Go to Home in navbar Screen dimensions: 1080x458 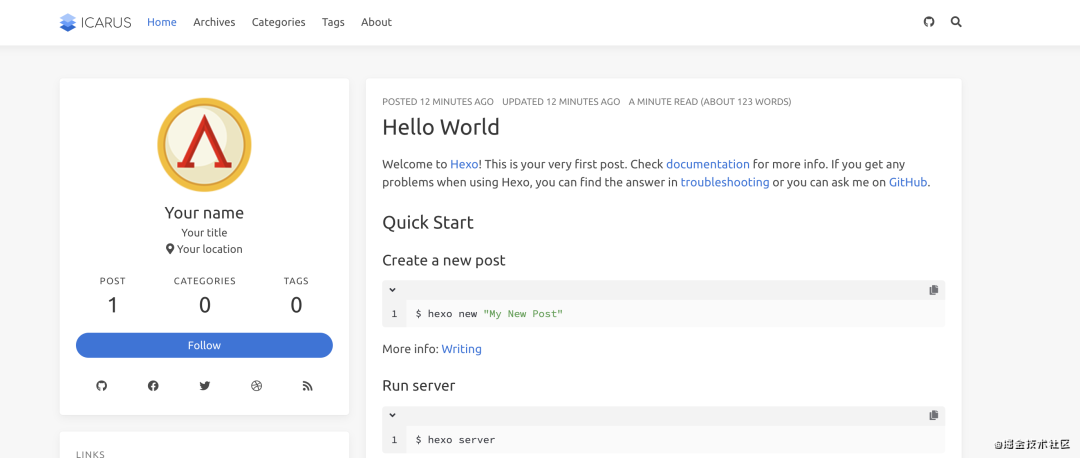(x=162, y=22)
